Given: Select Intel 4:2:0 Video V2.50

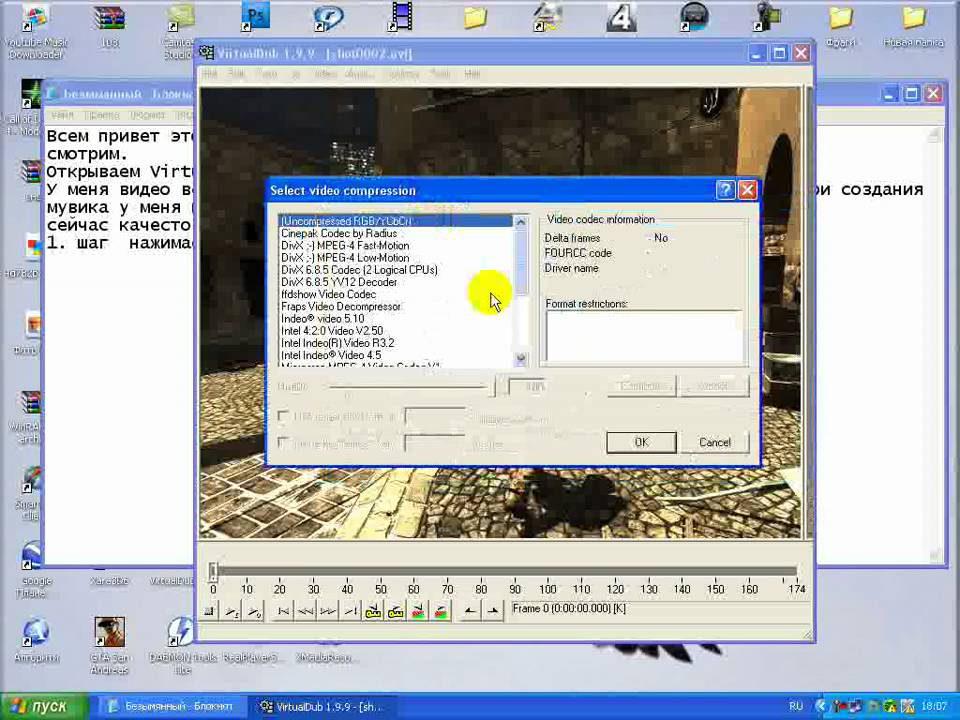Looking at the screenshot, I should [396, 331].
